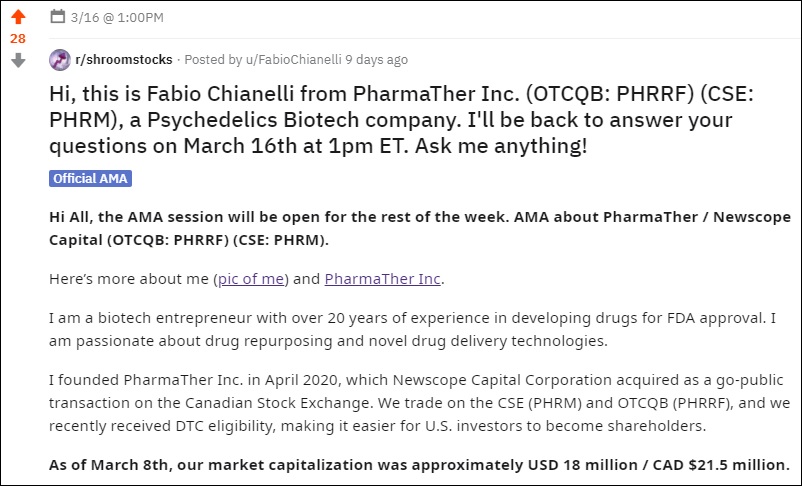Open u/FabioChianelli user profile
802x486 pixels.
[x=294, y=60]
